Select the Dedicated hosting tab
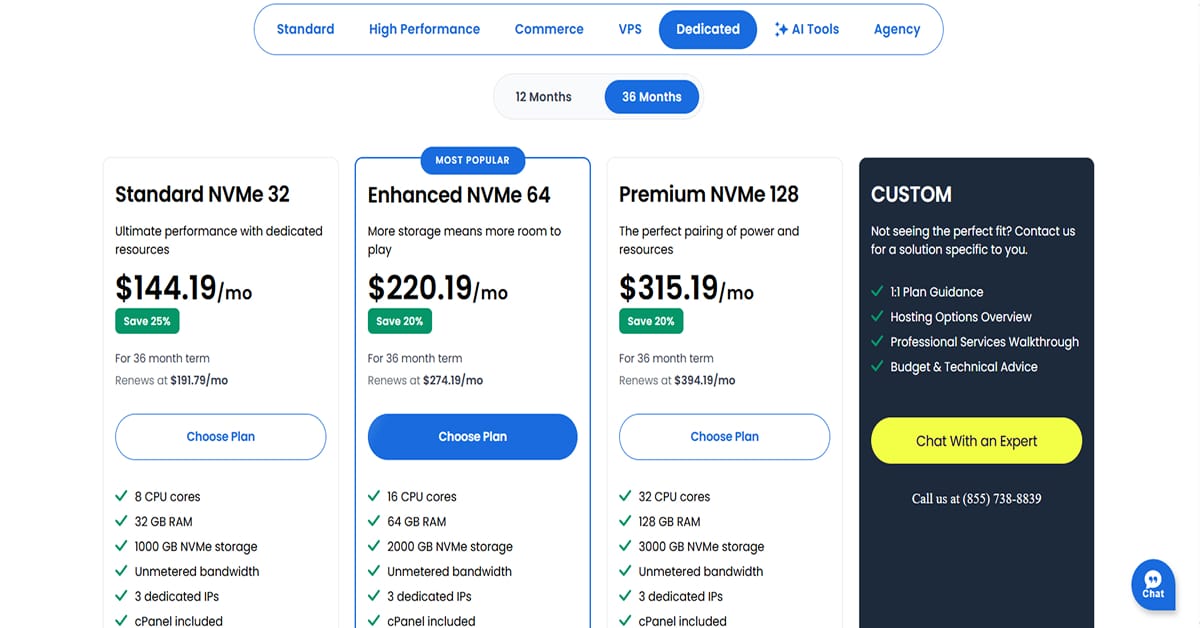The image size is (1200, 628). [708, 29]
